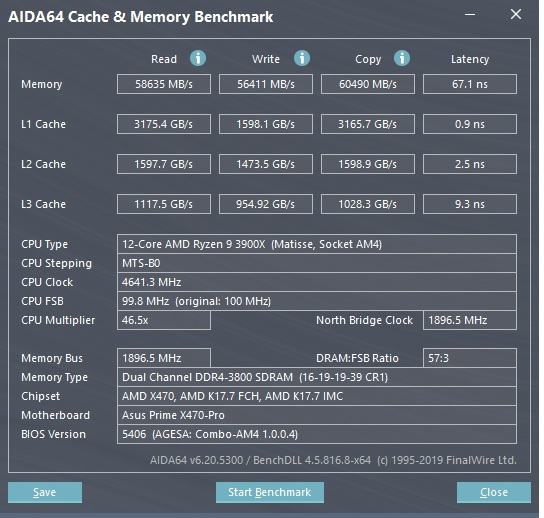Screen dimensions: 544x518
Task: Close the window with the X icon
Action: 516,14
